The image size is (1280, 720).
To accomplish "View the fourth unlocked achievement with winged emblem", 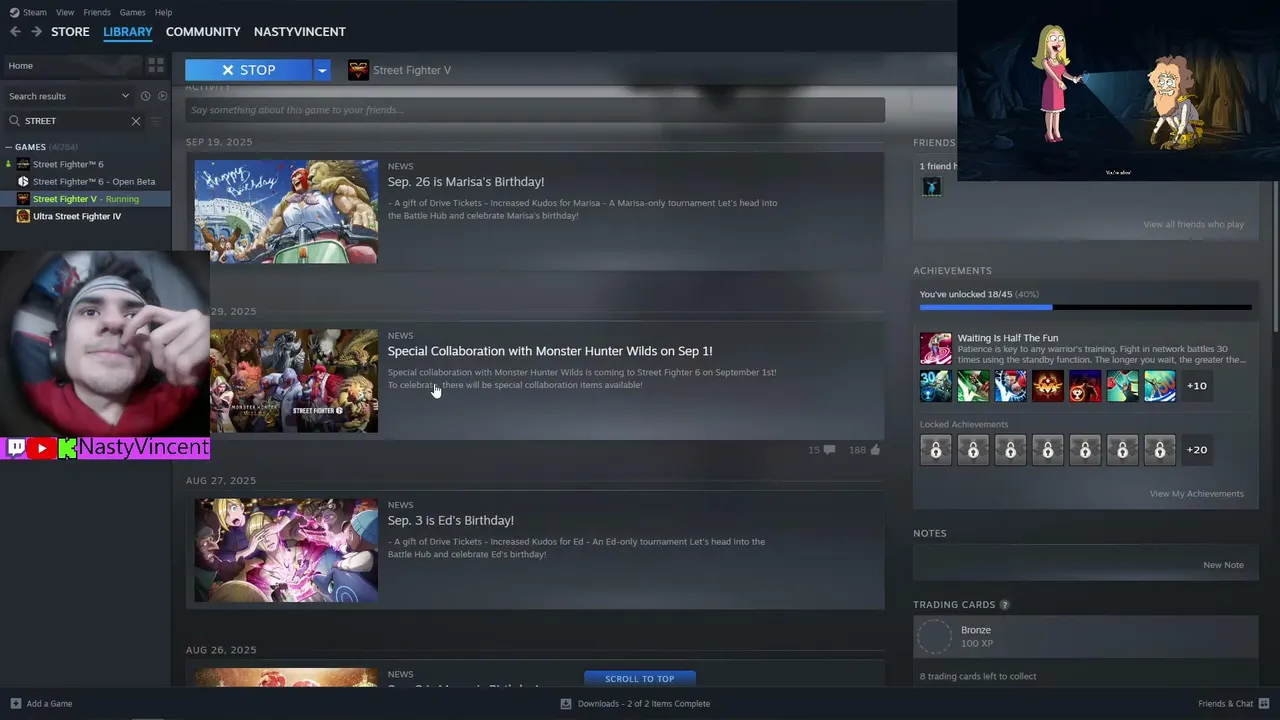I will 1048,386.
